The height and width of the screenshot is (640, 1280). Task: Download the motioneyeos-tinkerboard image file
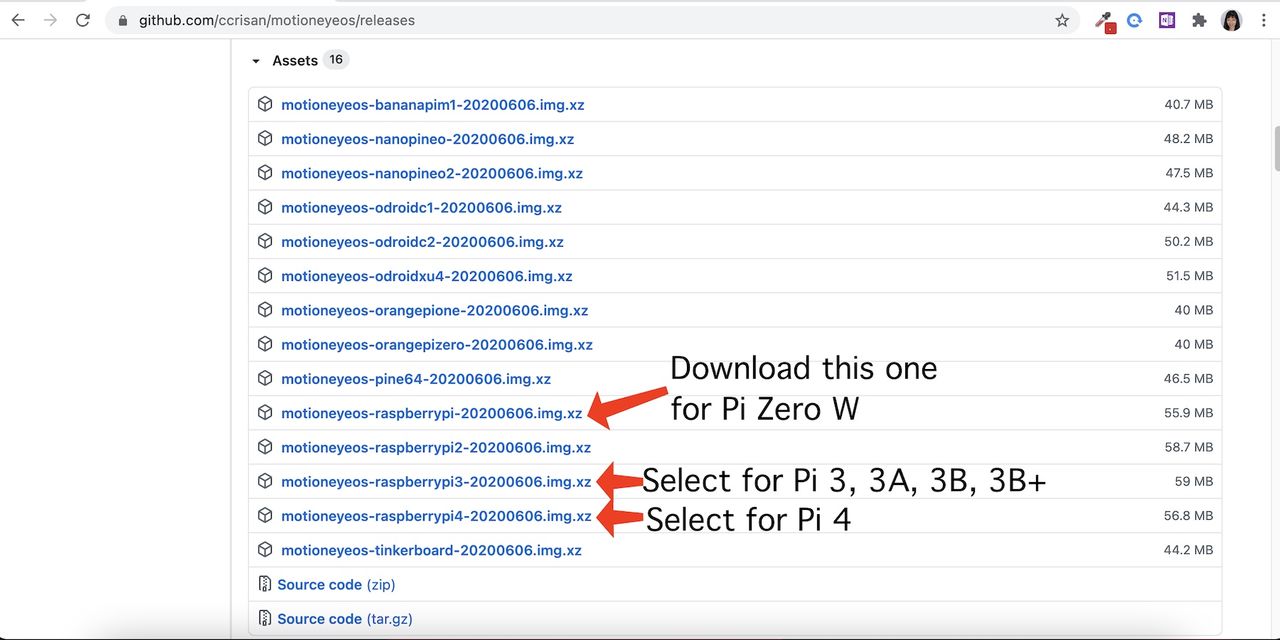[431, 550]
